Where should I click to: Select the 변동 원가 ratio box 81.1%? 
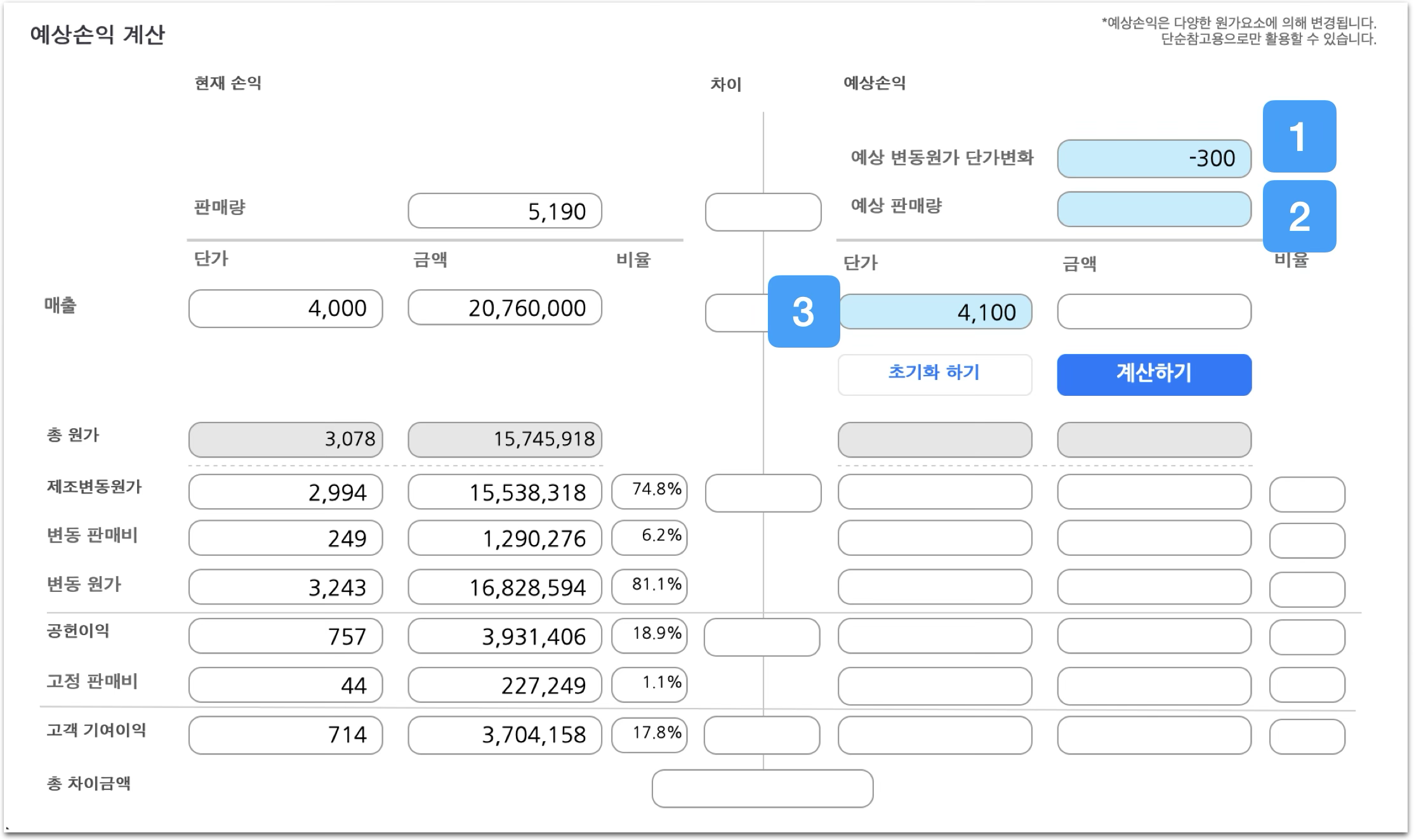[x=649, y=586]
